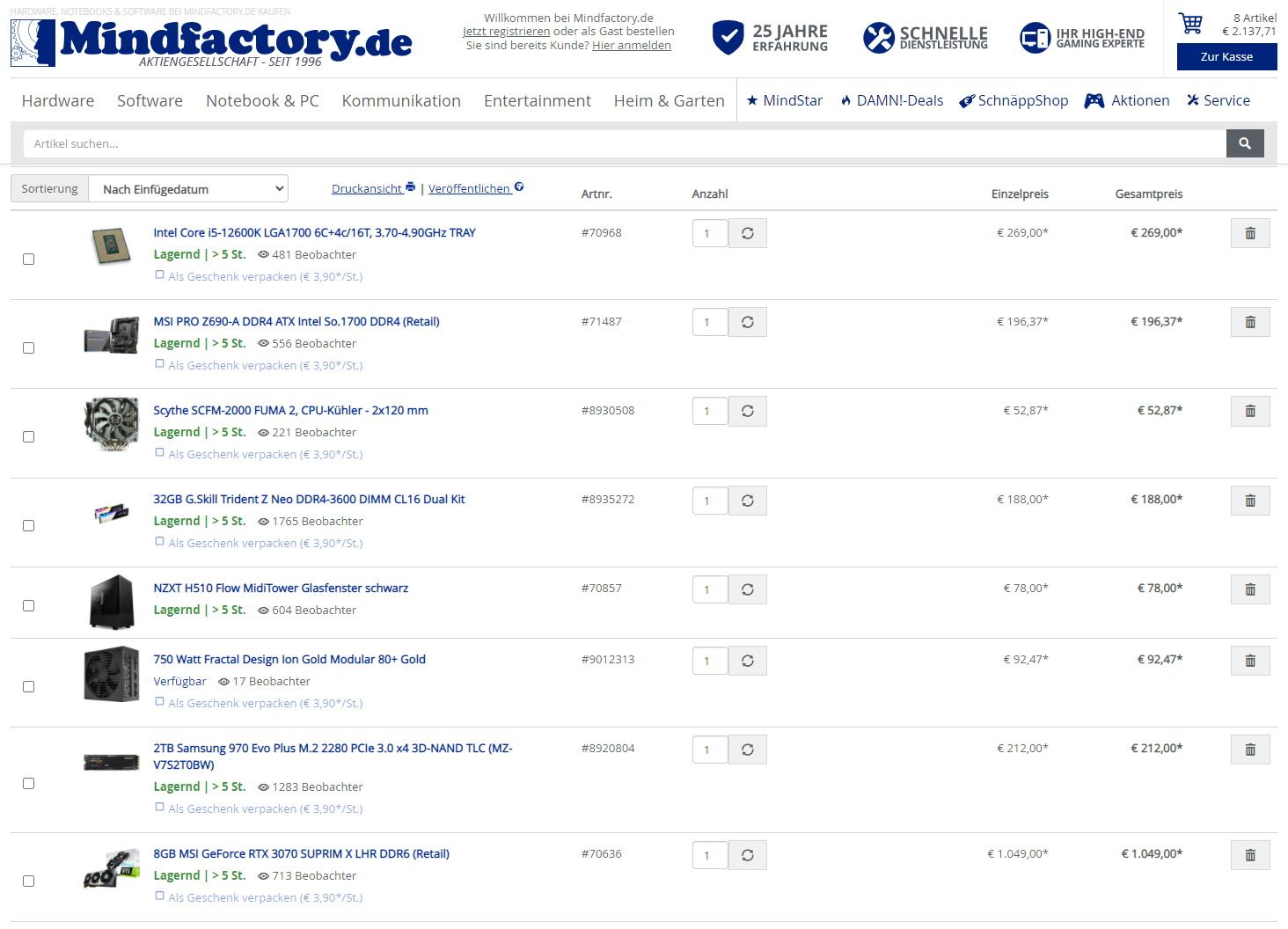Go to MindStar deals
This screenshot has height=929, width=1288.
785,100
